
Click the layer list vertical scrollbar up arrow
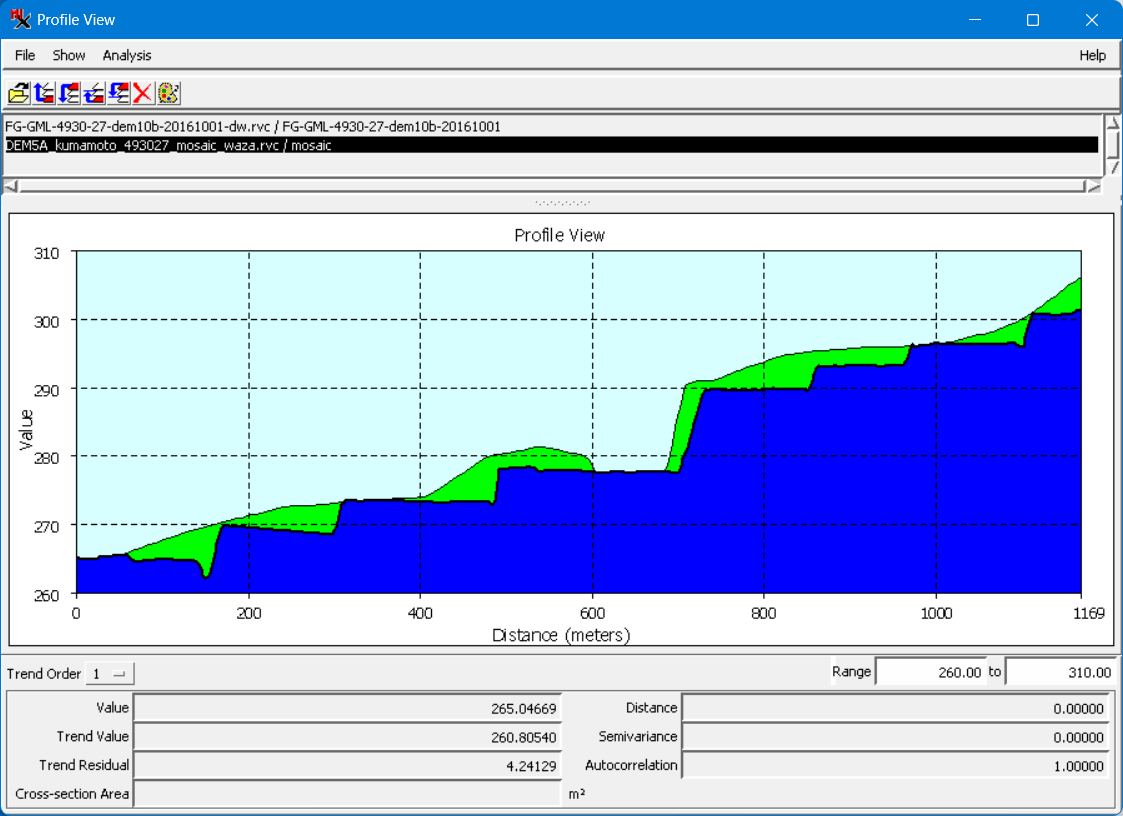tap(1112, 123)
